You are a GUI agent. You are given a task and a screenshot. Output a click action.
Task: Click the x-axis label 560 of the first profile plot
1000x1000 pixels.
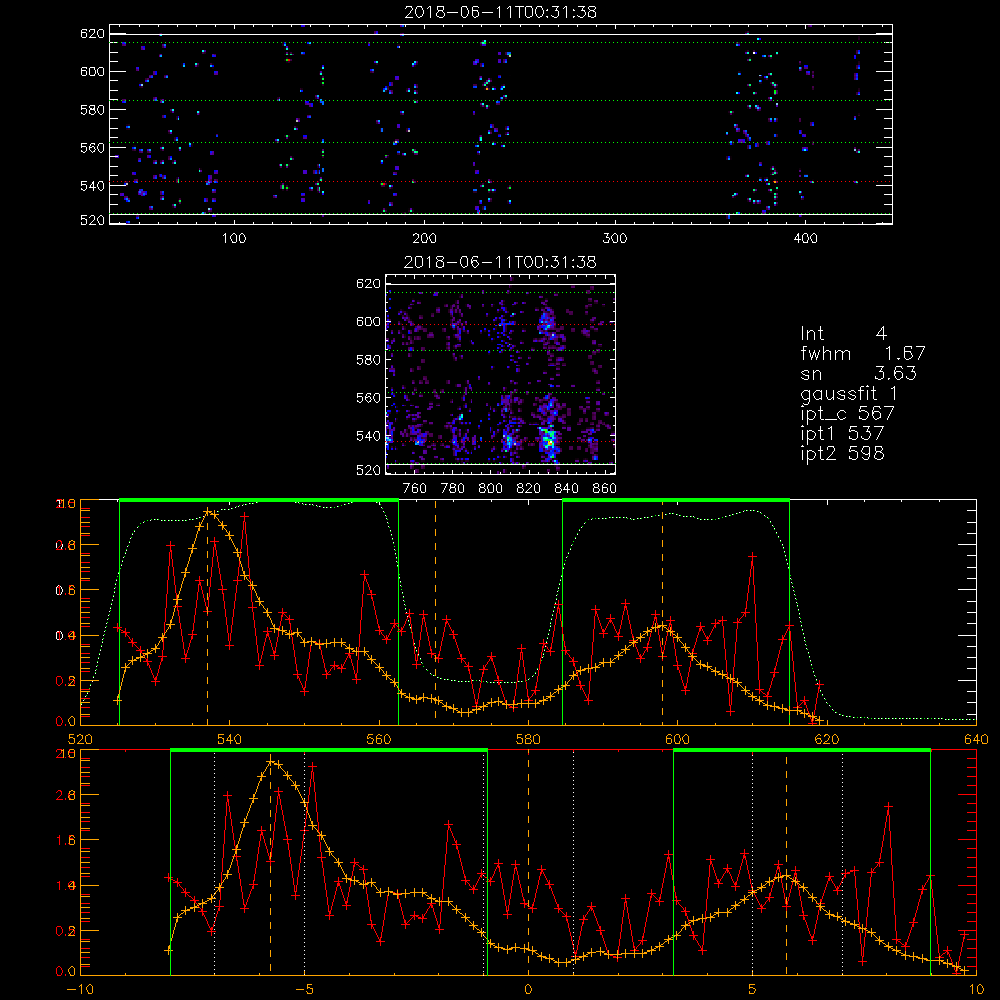(379, 740)
